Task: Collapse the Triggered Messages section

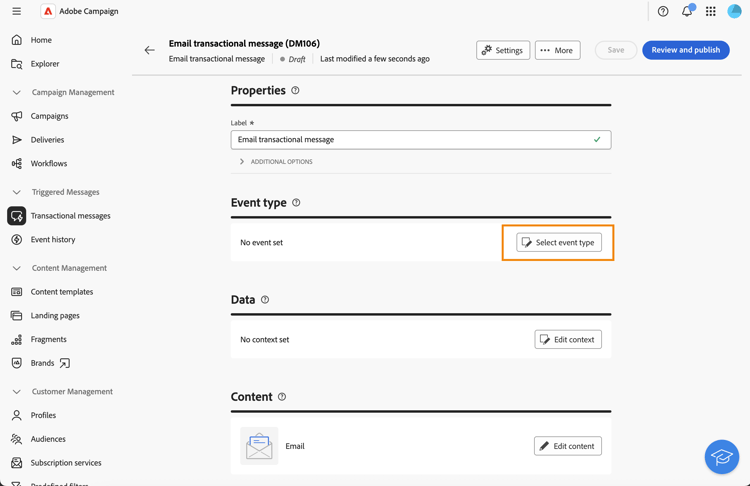Action: (17, 192)
